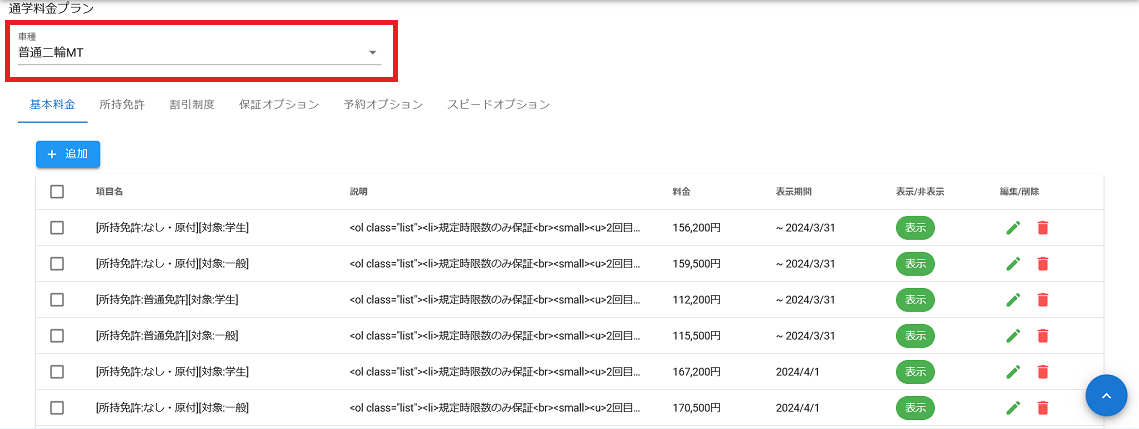This screenshot has width=1139, height=429.
Task: Click the dropdown arrow beside 普通二輪MT
Action: tap(372, 52)
